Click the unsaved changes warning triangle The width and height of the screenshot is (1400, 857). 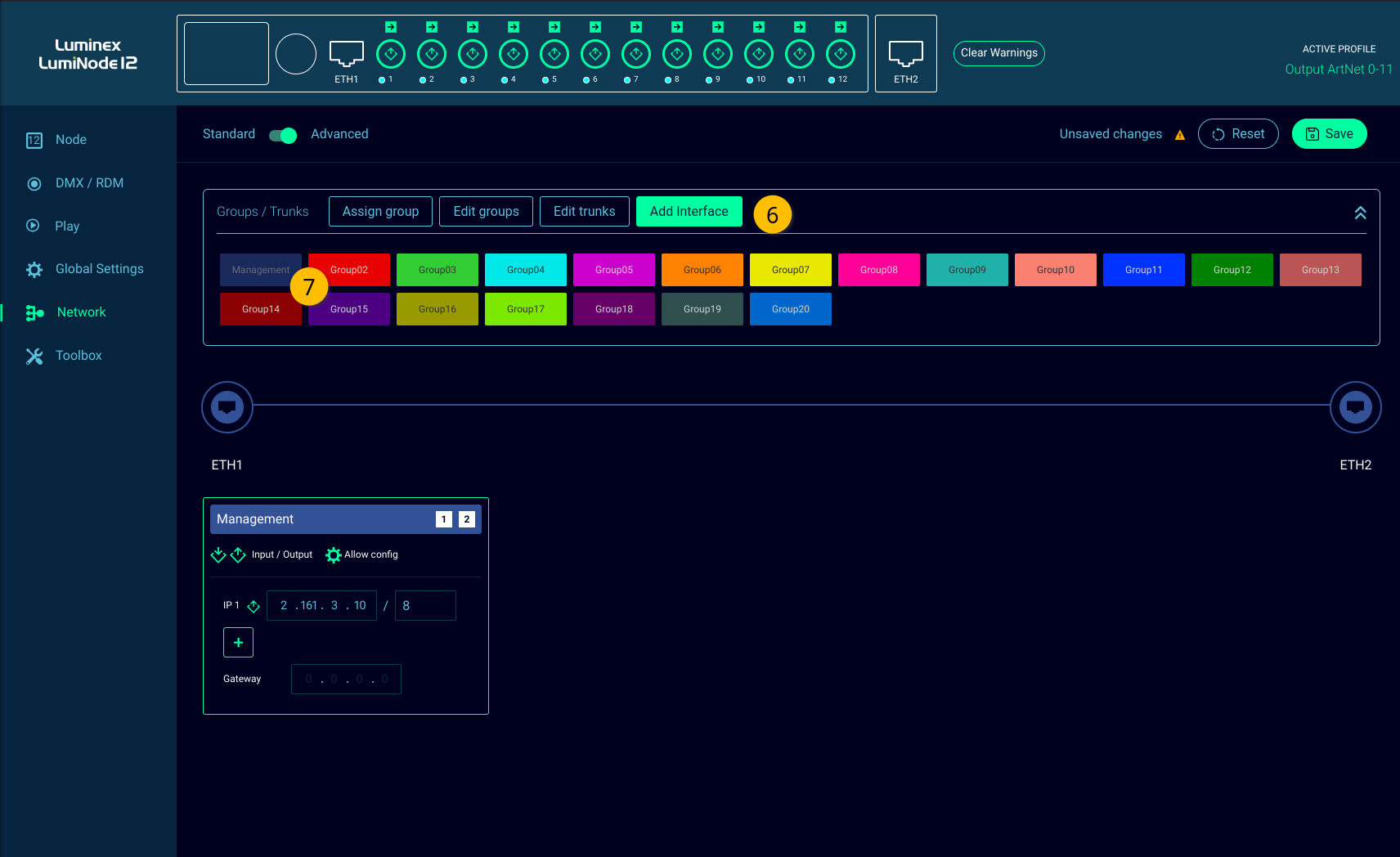pos(1180,135)
